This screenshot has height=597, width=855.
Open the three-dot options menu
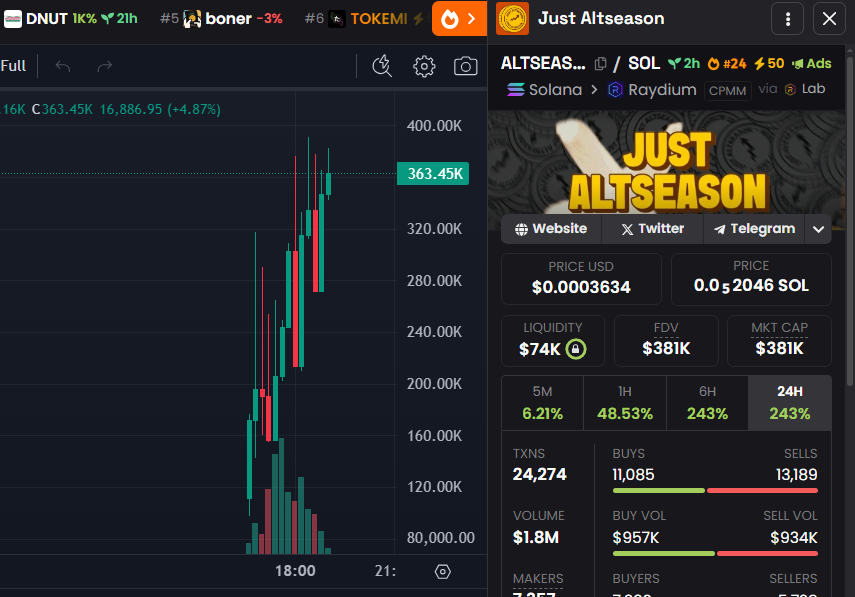tap(788, 19)
